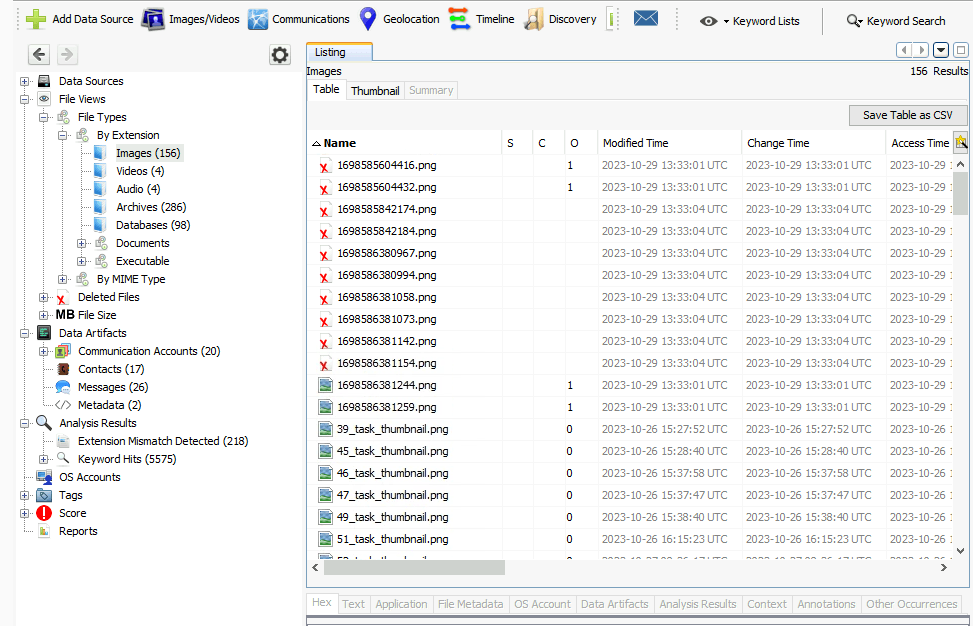
Task: Collapse the File Views node
Action: [25, 99]
